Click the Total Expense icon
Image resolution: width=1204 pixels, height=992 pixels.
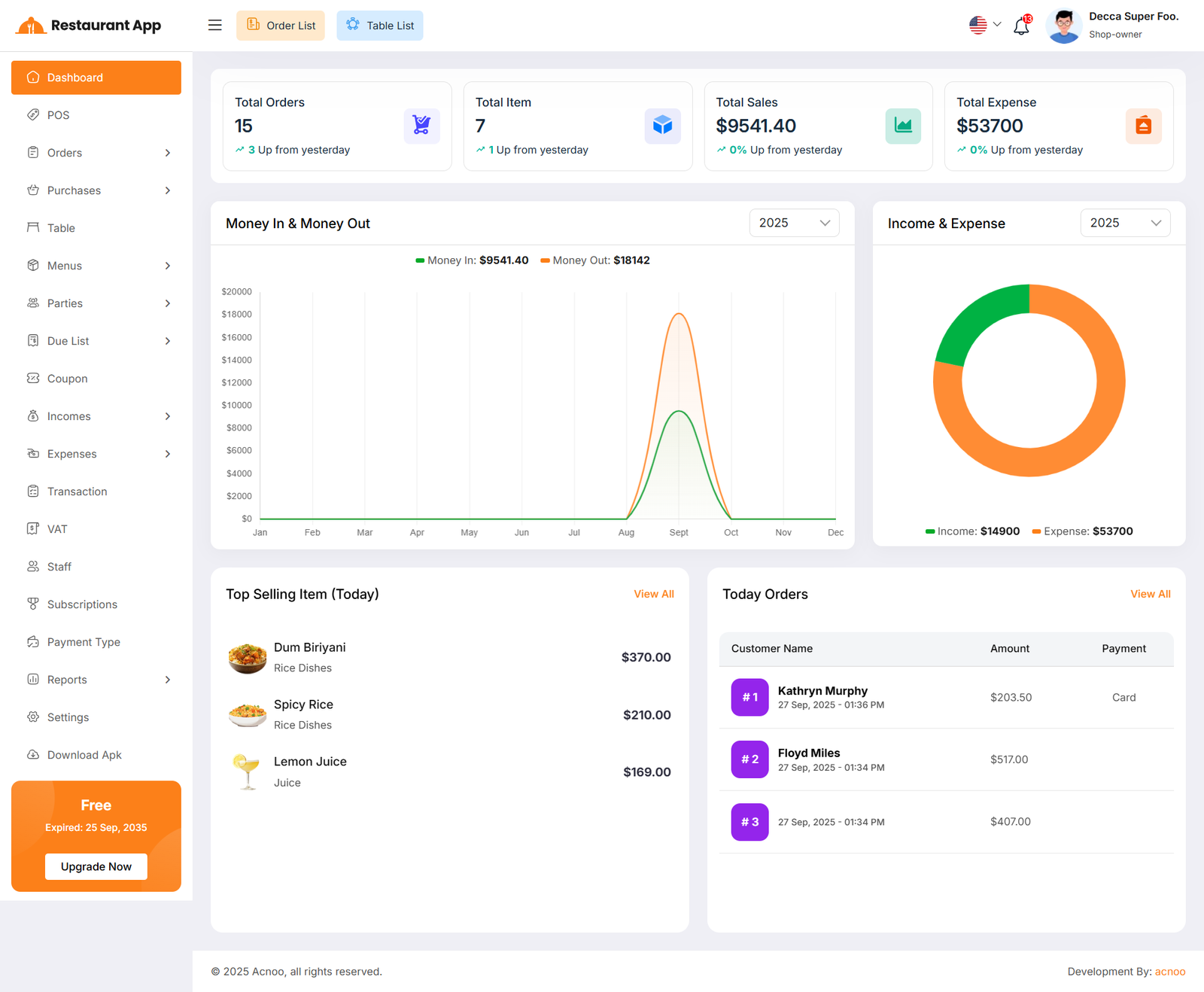[1143, 126]
